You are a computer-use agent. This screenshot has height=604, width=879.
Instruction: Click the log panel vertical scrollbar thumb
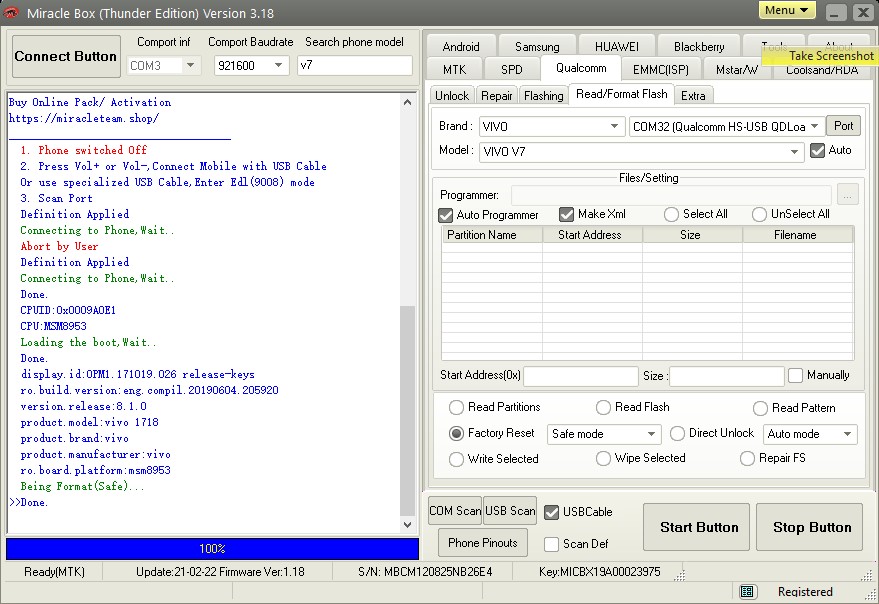point(408,410)
